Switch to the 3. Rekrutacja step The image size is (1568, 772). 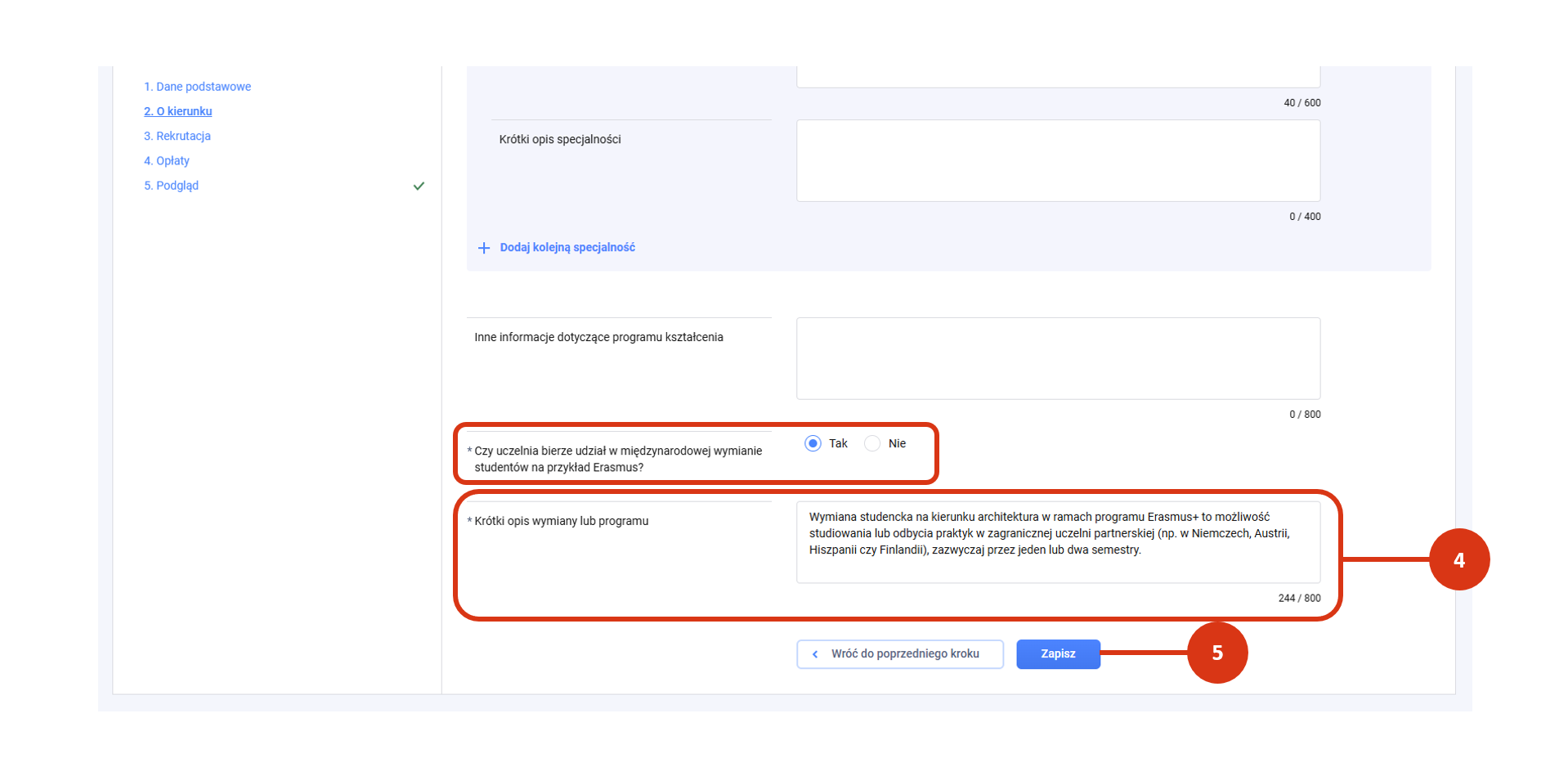click(x=177, y=136)
